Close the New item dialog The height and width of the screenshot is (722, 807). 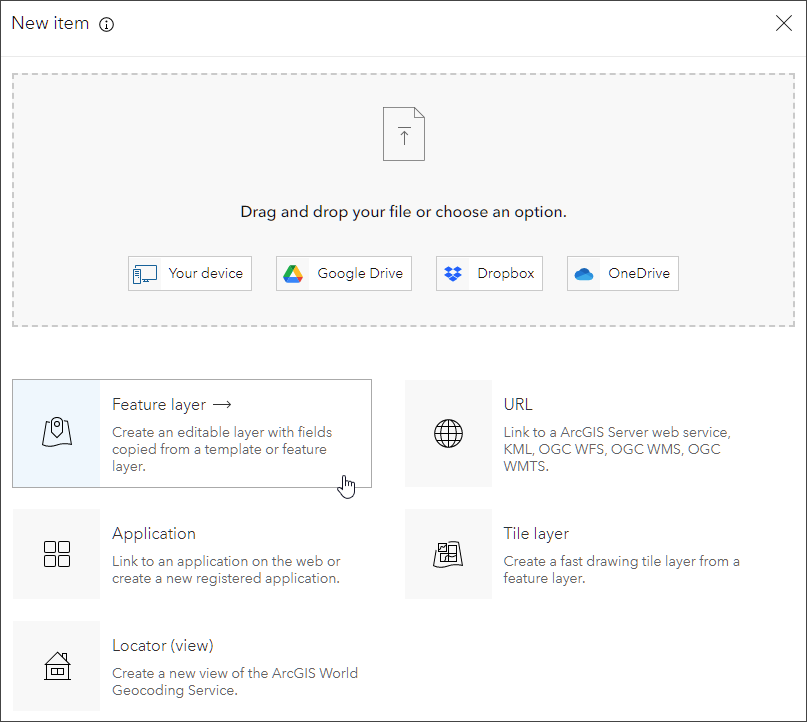point(784,22)
